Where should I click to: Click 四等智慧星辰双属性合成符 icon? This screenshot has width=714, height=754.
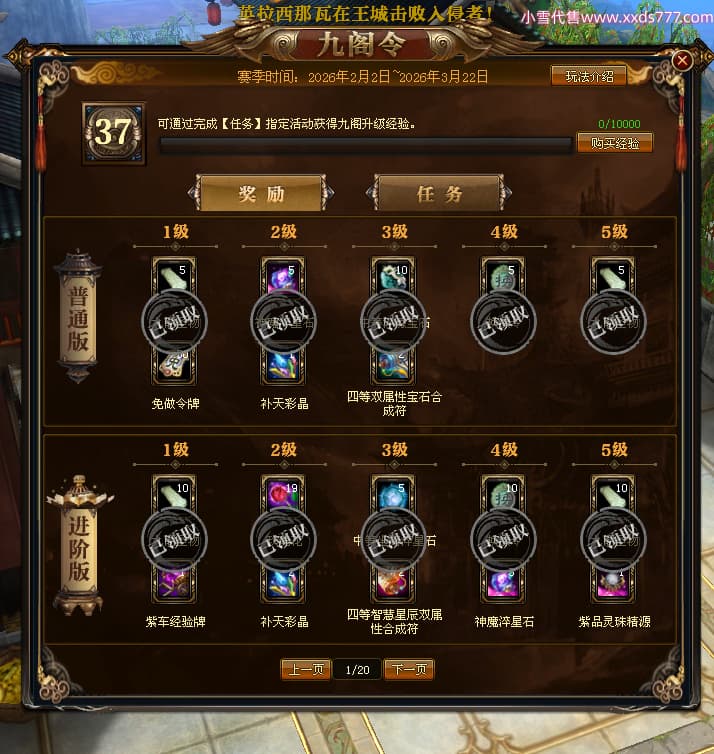[x=393, y=584]
